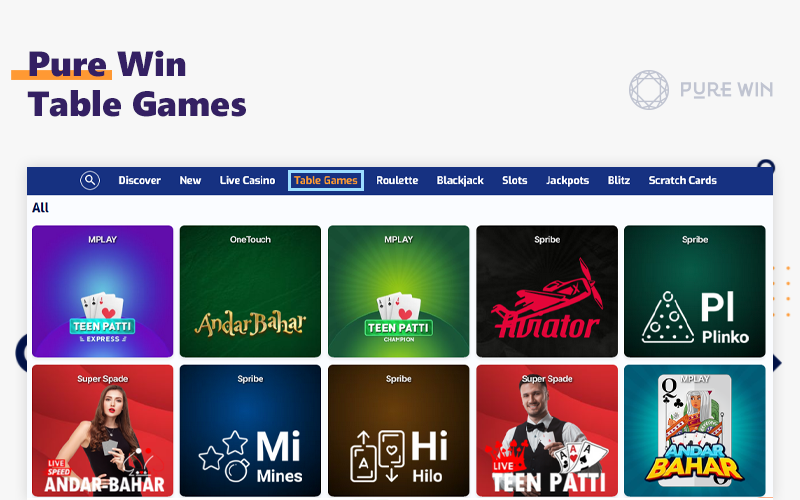
Task: Open Teen Patti Champion by MPLAY
Action: click(398, 291)
